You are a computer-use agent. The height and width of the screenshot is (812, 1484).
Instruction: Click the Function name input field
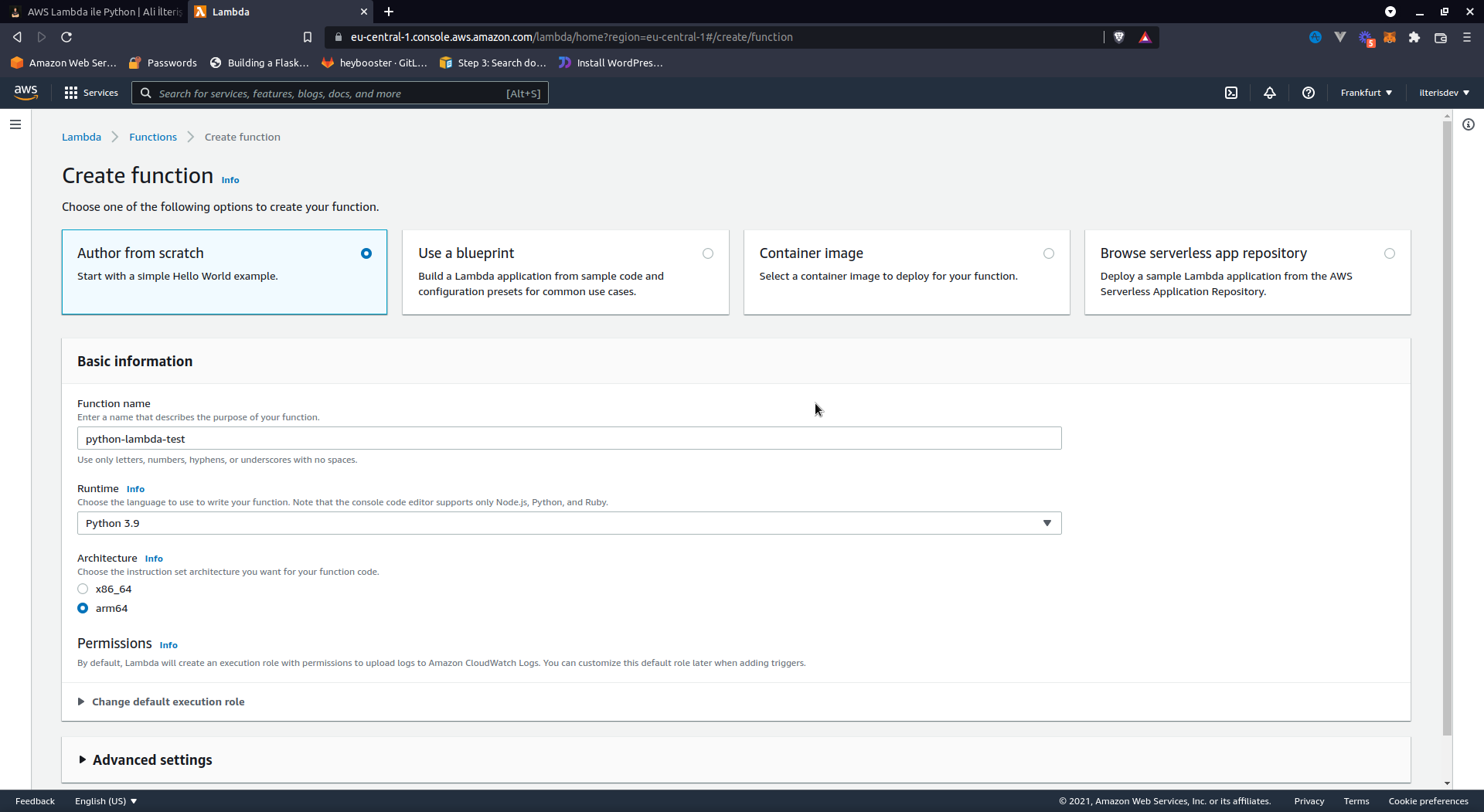click(x=569, y=439)
